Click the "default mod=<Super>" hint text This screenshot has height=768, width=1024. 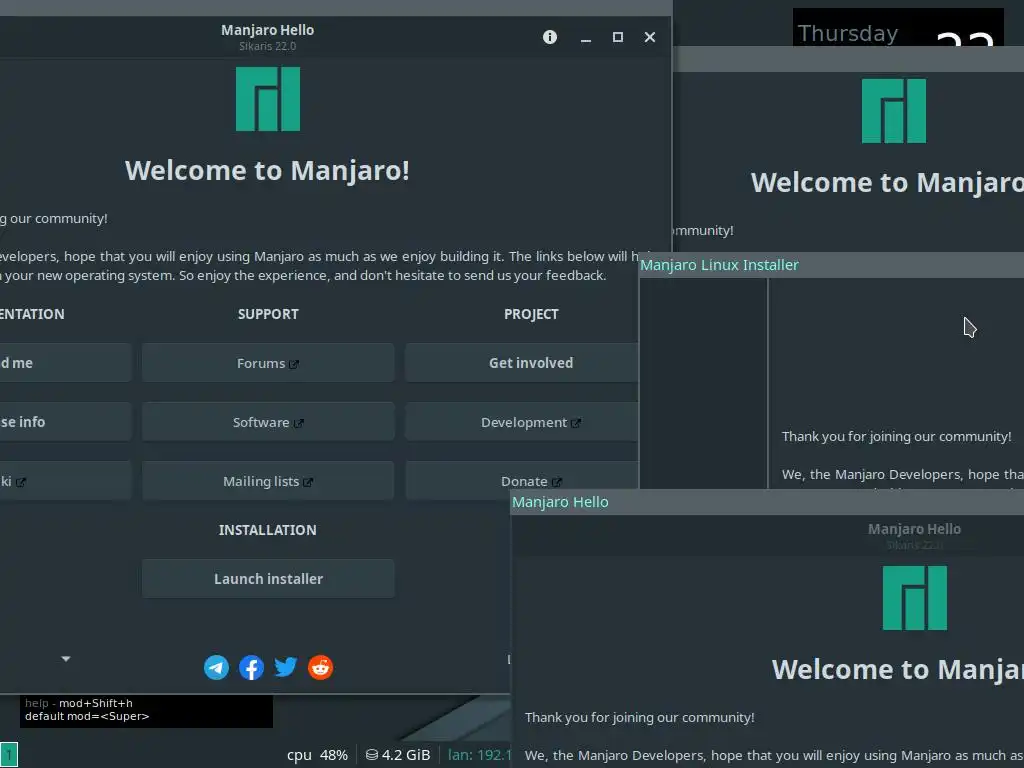click(87, 716)
